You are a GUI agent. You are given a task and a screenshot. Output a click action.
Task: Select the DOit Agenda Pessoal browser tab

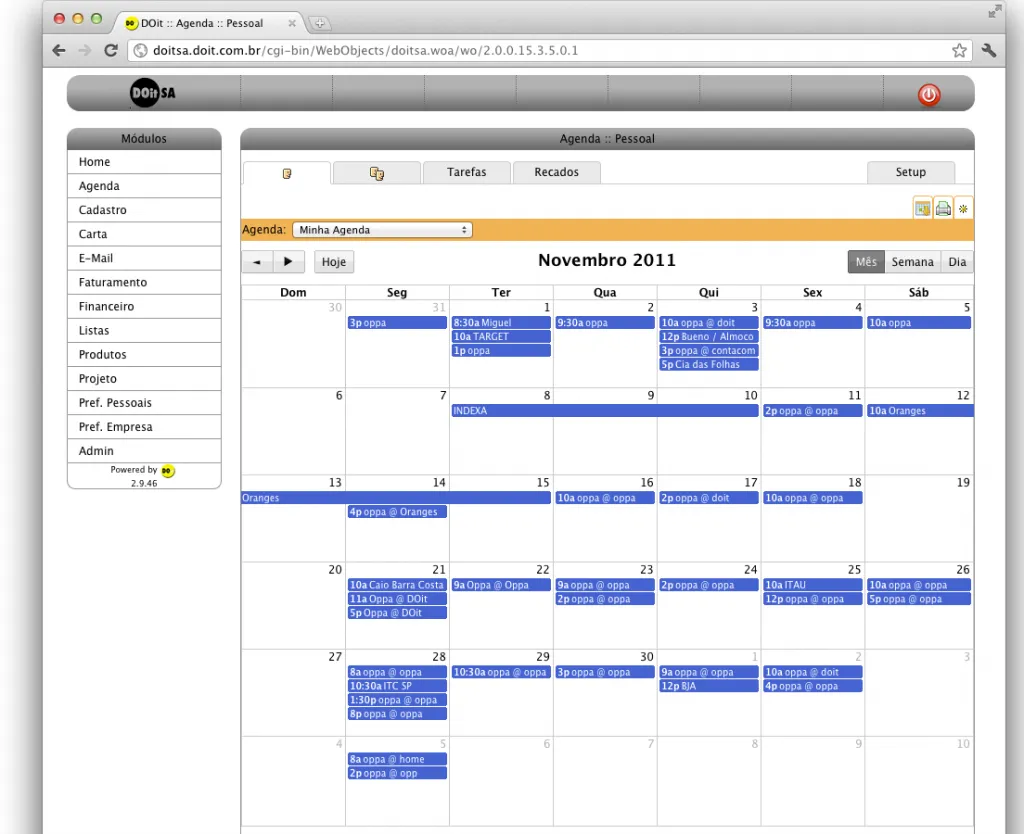coord(209,23)
